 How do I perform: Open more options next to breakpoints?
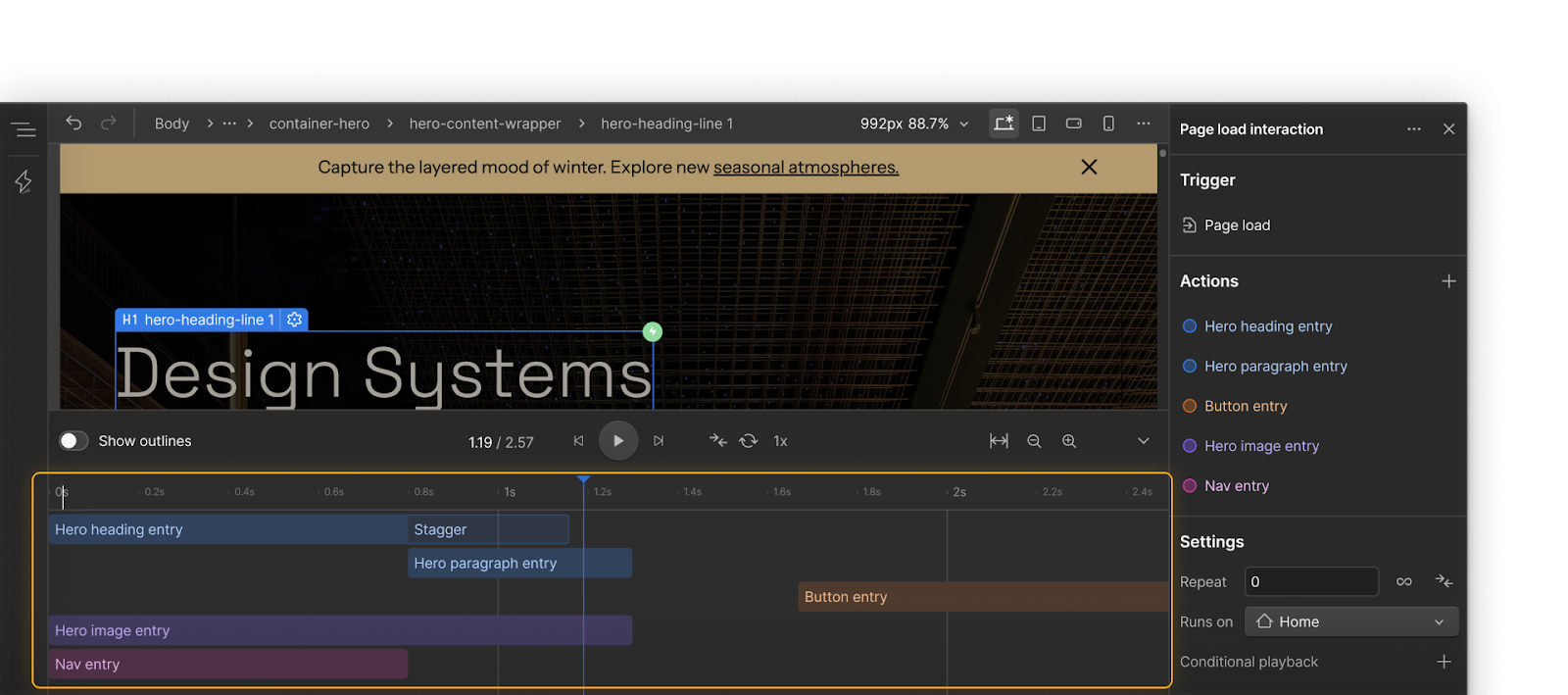1144,124
